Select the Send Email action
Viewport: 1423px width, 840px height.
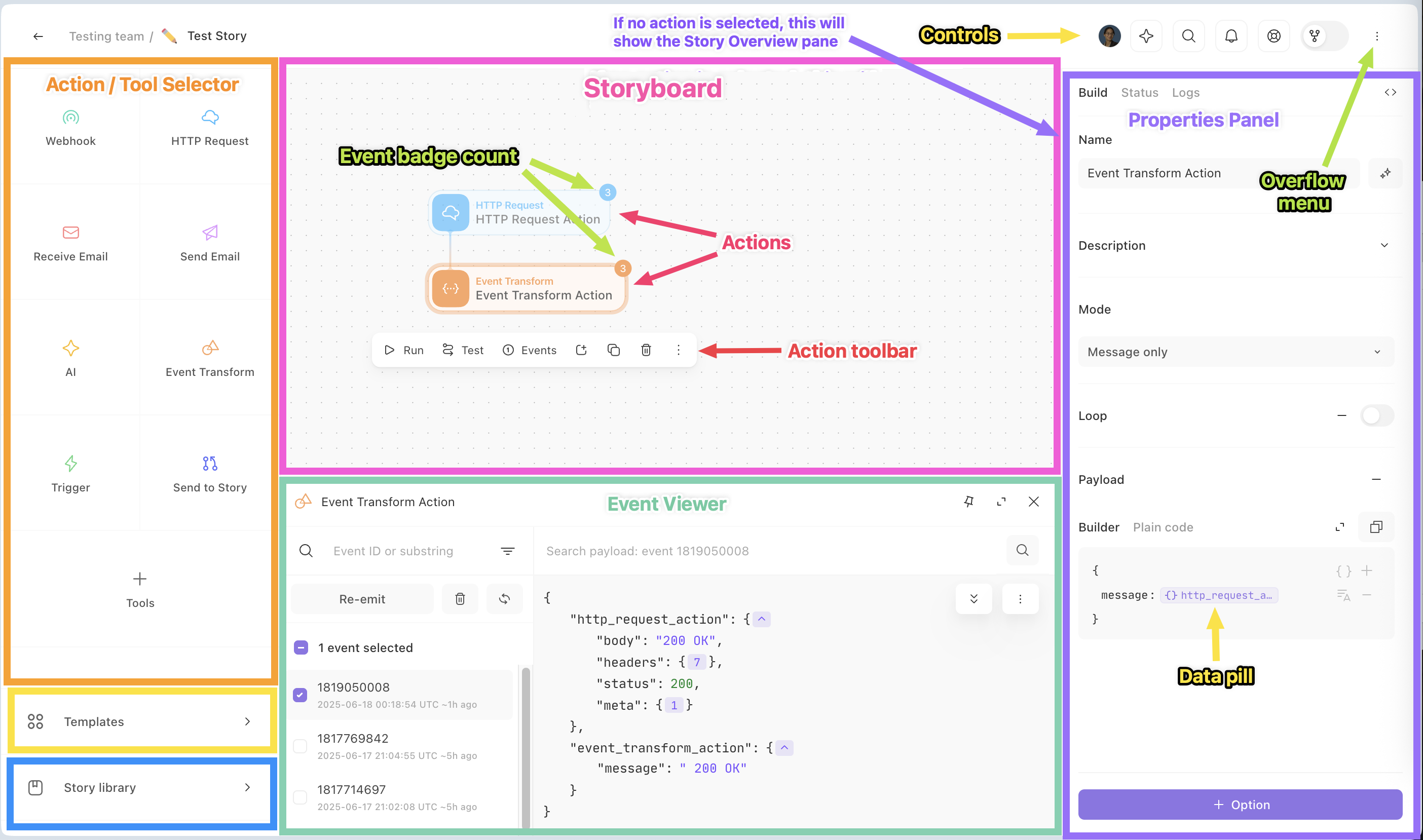209,244
